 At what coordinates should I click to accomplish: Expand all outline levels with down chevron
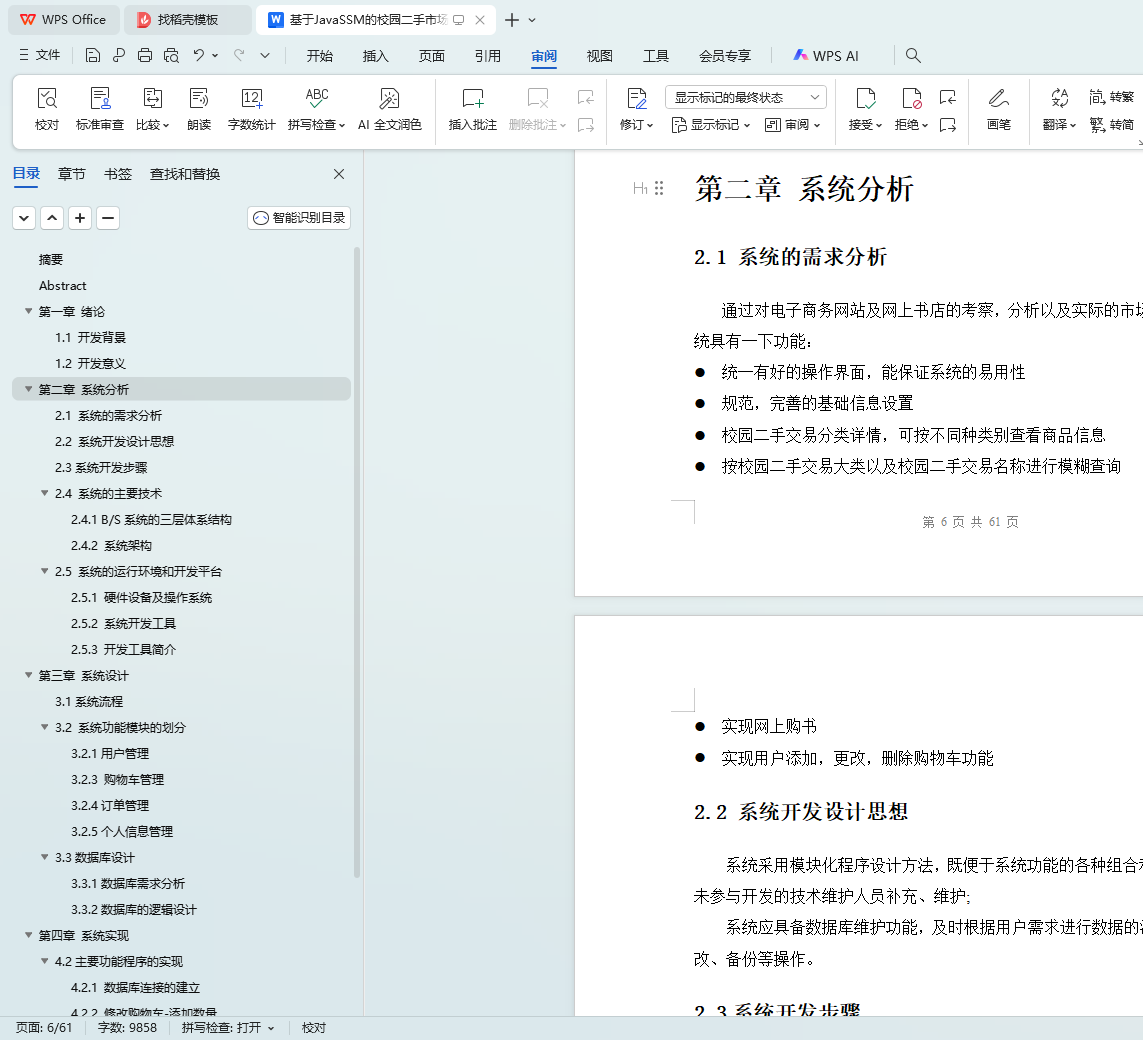[x=24, y=218]
